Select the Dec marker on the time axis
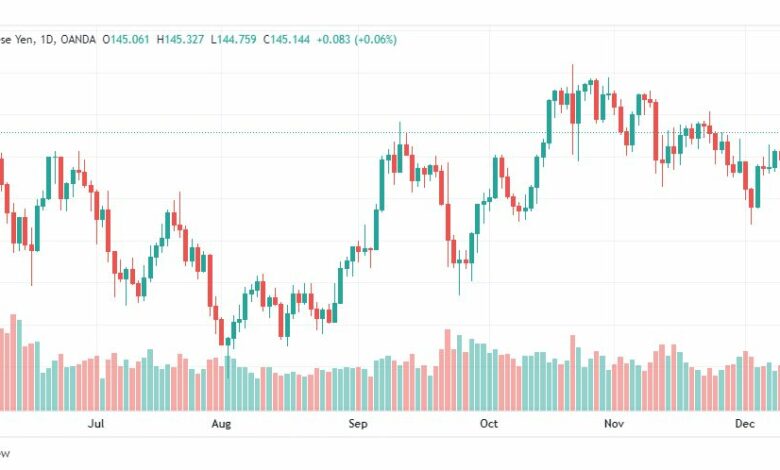This screenshot has height=470, width=780. [x=745, y=424]
